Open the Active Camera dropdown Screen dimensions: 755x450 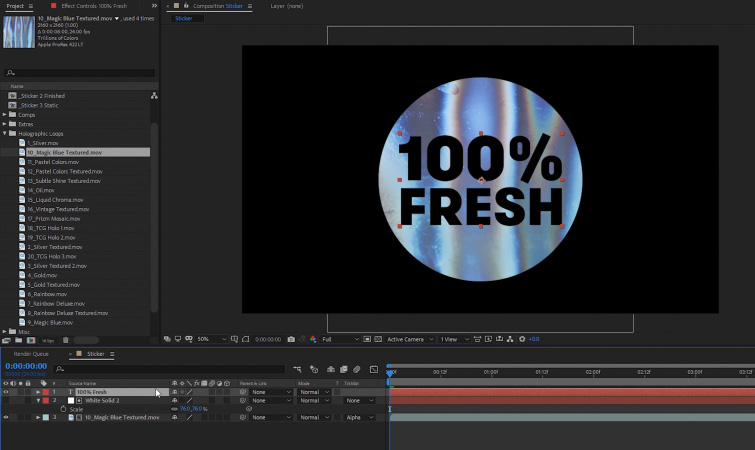(x=410, y=339)
